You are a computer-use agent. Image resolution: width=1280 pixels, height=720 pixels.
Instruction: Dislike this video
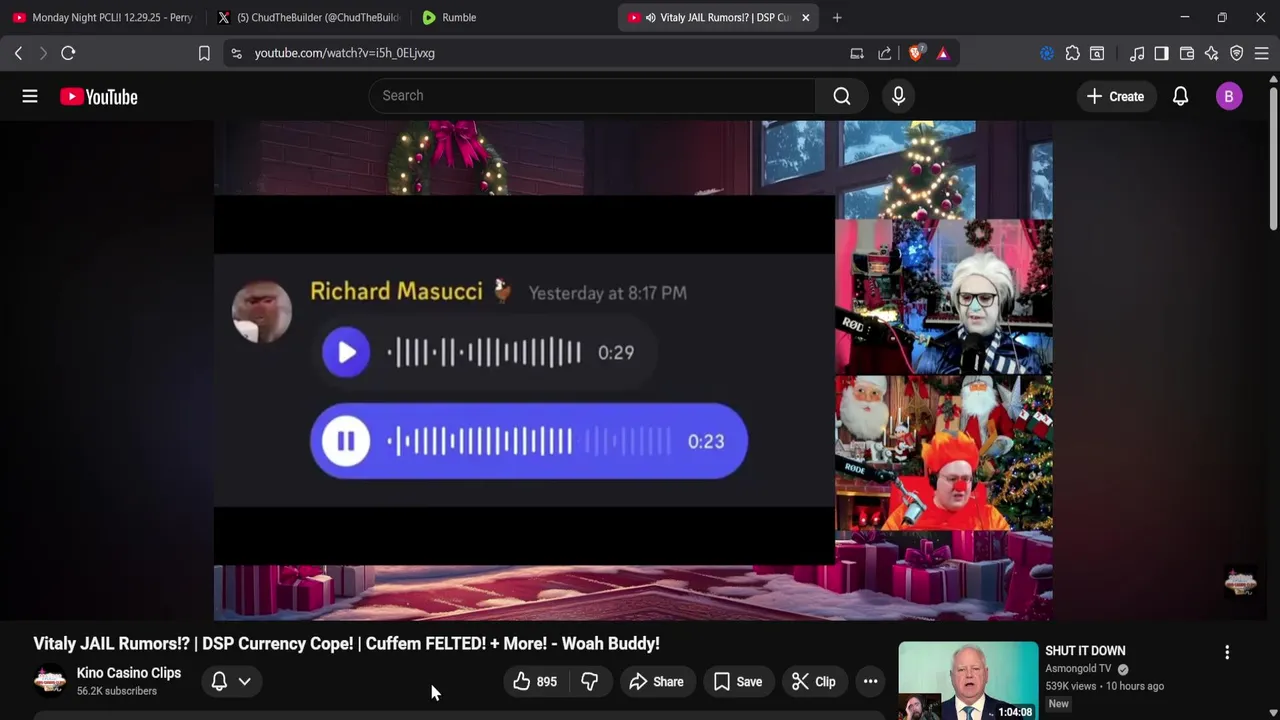pos(590,682)
